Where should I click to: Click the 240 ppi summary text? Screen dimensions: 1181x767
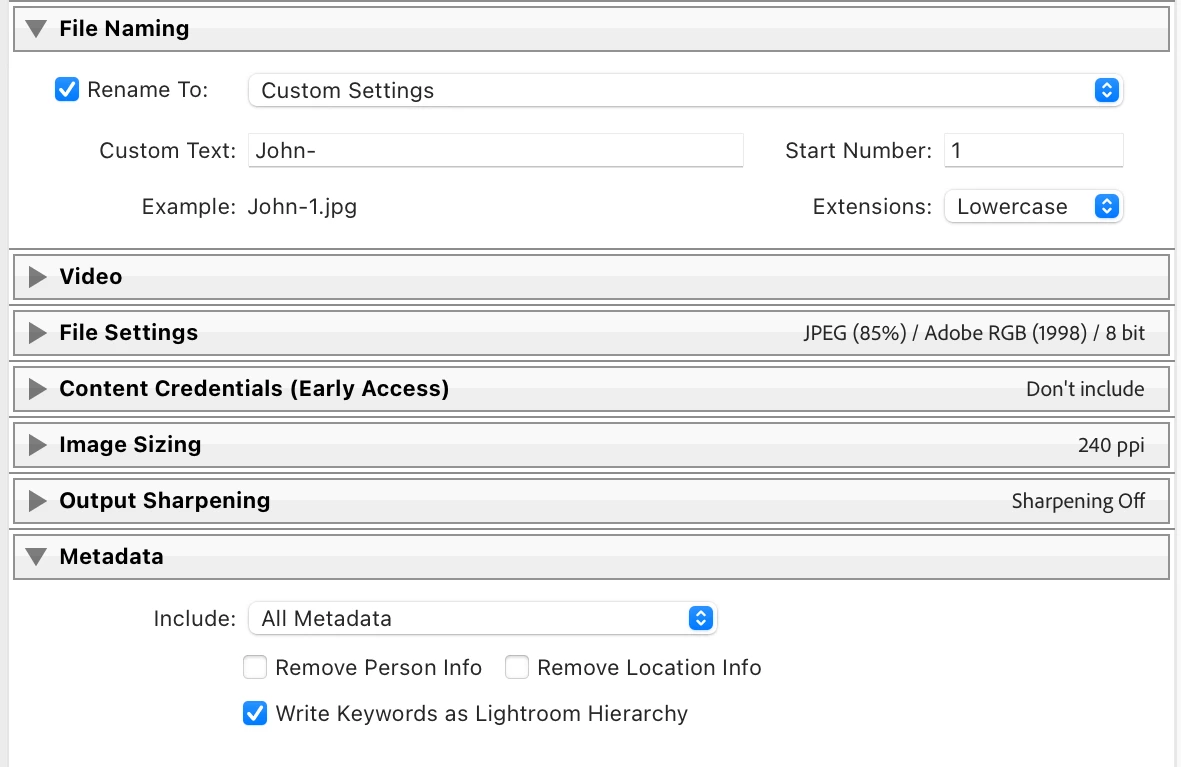click(1110, 445)
